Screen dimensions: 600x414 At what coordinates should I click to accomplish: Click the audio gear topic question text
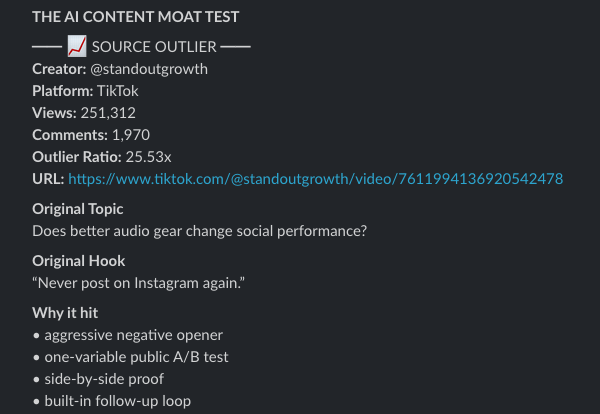[x=199, y=231]
